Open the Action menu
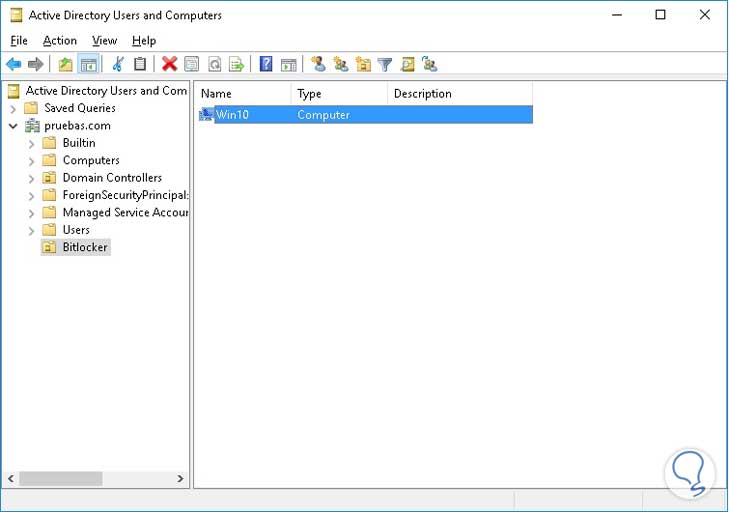 click(60, 40)
